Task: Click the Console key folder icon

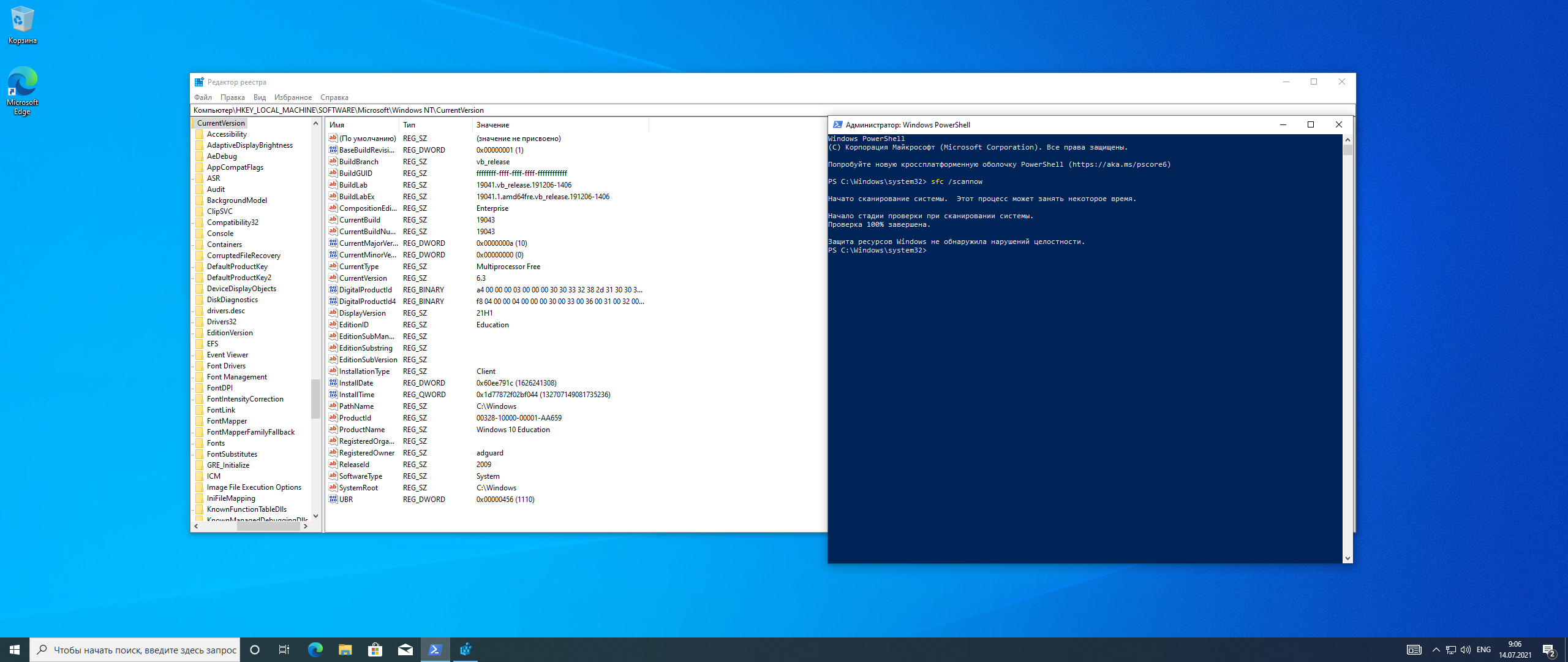Action: [x=200, y=234]
